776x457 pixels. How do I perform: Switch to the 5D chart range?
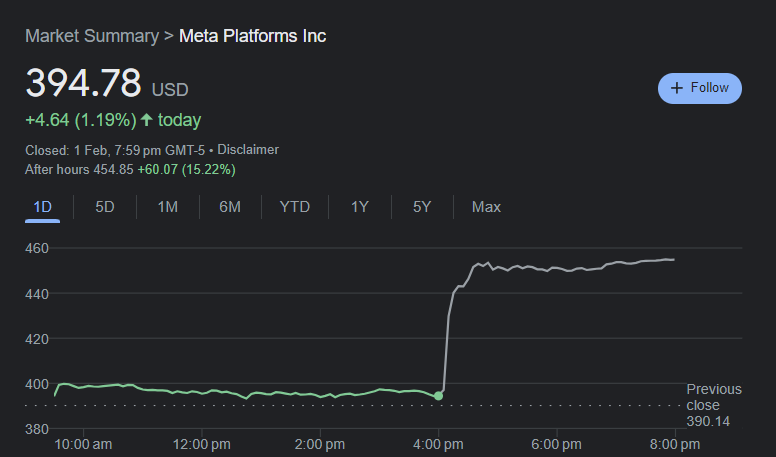coord(105,207)
